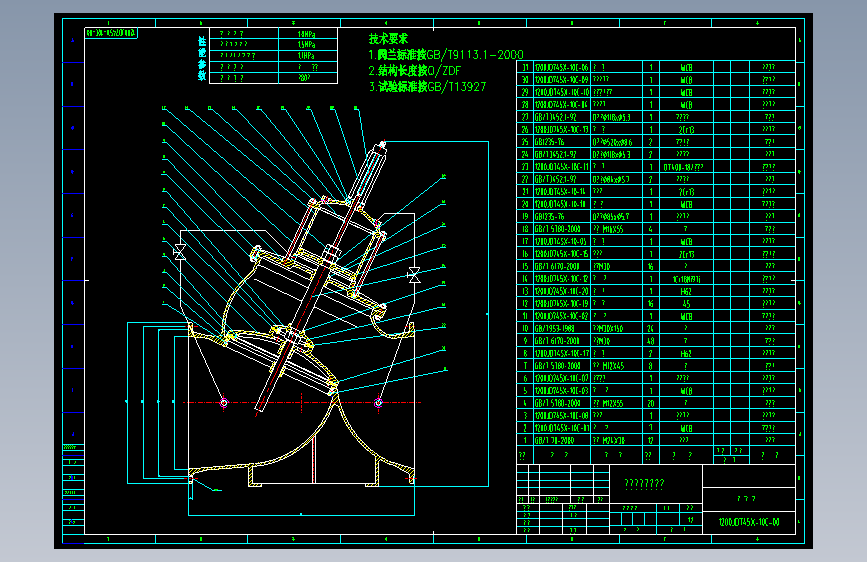Select quantity 20 in parts row 4
The width and height of the screenshot is (867, 562).
click(x=651, y=403)
